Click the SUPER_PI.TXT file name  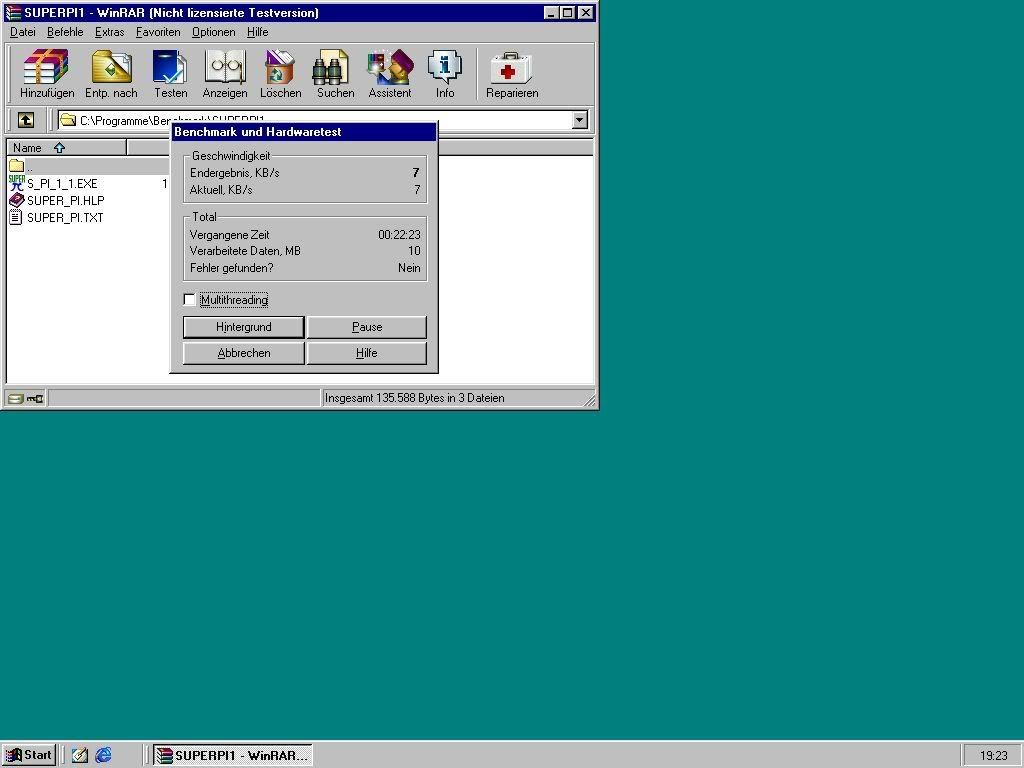tap(65, 217)
